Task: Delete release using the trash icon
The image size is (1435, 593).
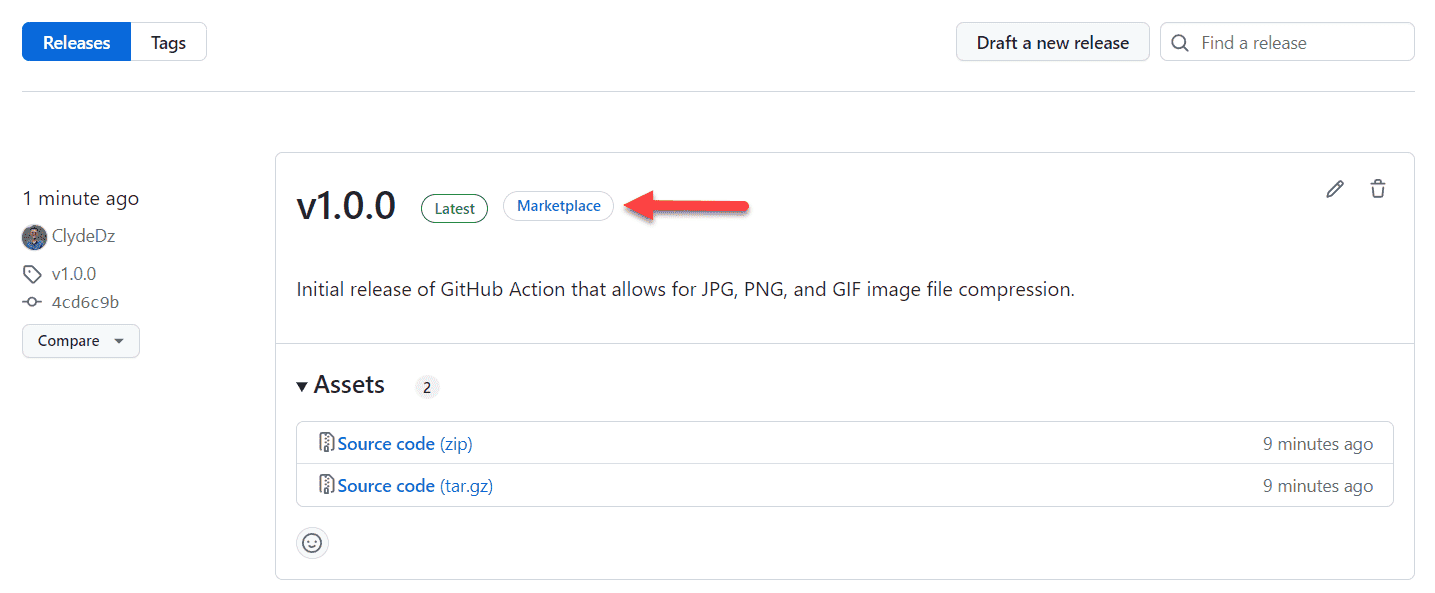Action: (x=1378, y=189)
